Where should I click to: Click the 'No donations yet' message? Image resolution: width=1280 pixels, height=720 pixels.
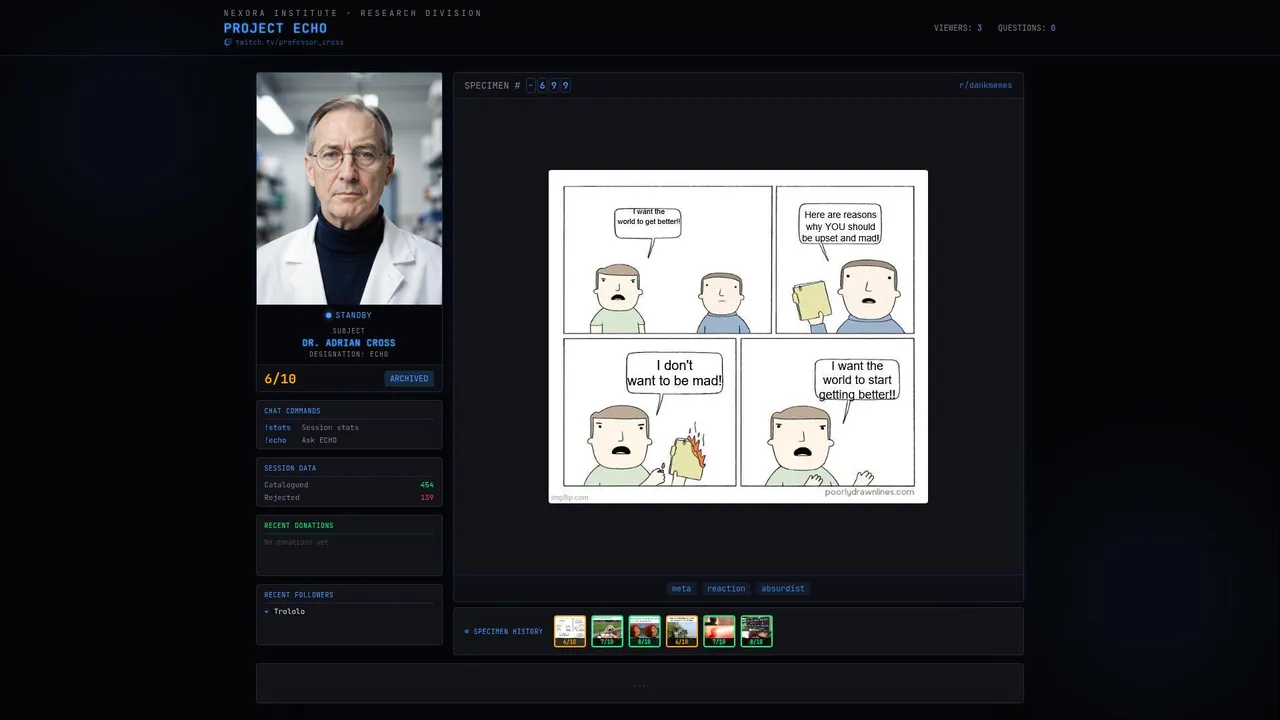click(x=296, y=542)
